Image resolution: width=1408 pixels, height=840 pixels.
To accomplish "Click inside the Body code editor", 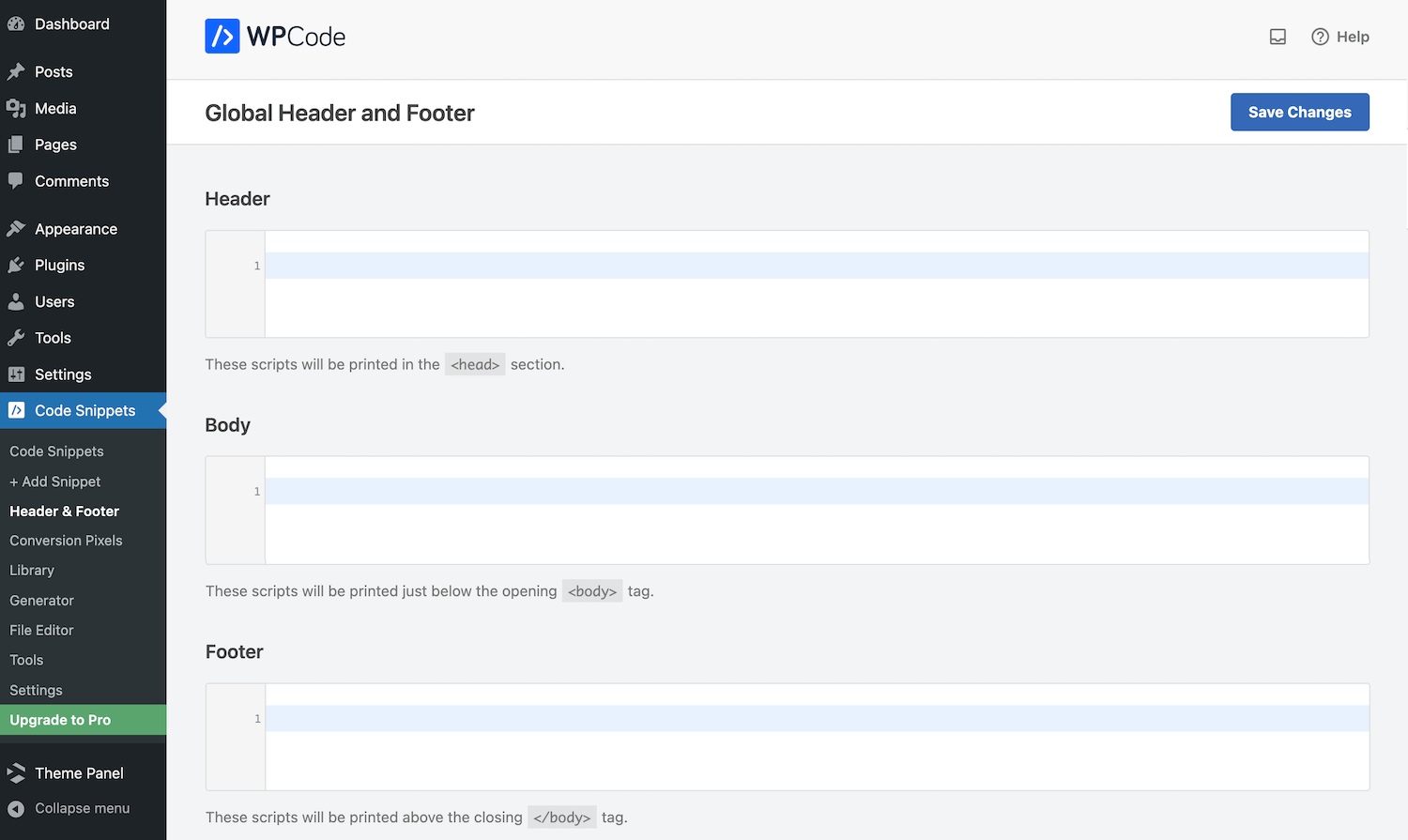I will [x=817, y=511].
